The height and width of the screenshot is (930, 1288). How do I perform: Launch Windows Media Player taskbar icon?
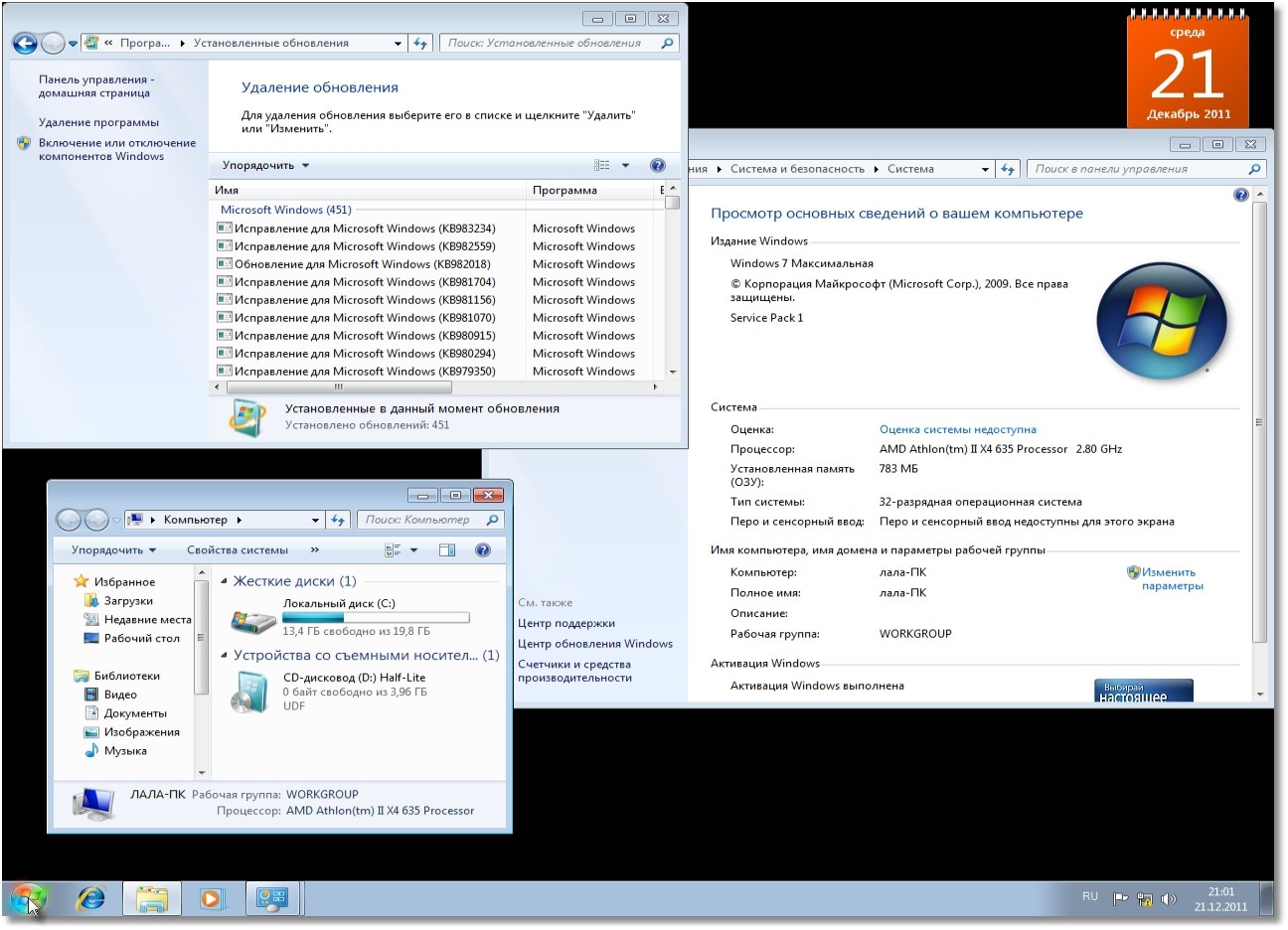tap(212, 899)
